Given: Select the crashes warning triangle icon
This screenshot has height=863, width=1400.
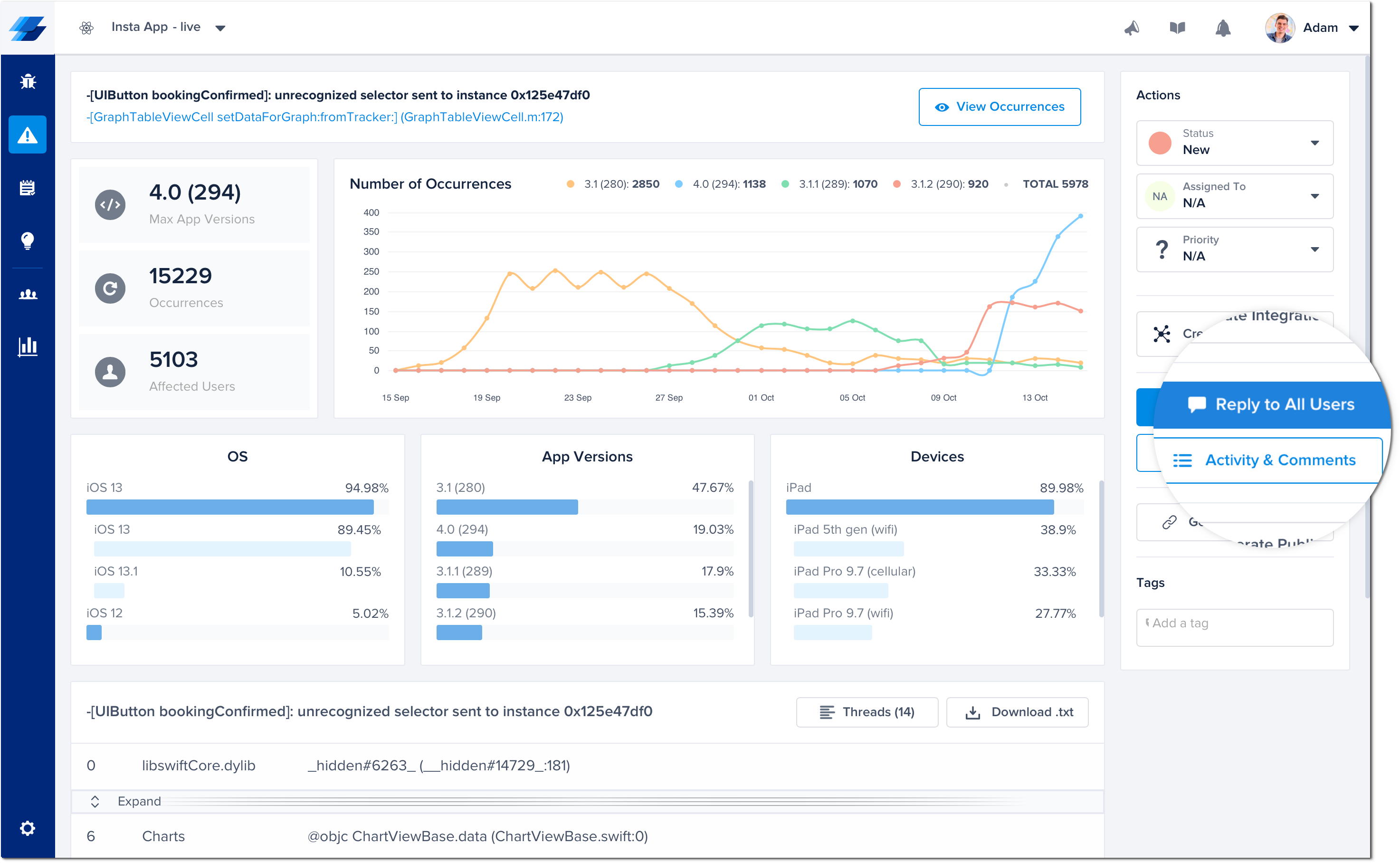Looking at the screenshot, I should [x=28, y=134].
